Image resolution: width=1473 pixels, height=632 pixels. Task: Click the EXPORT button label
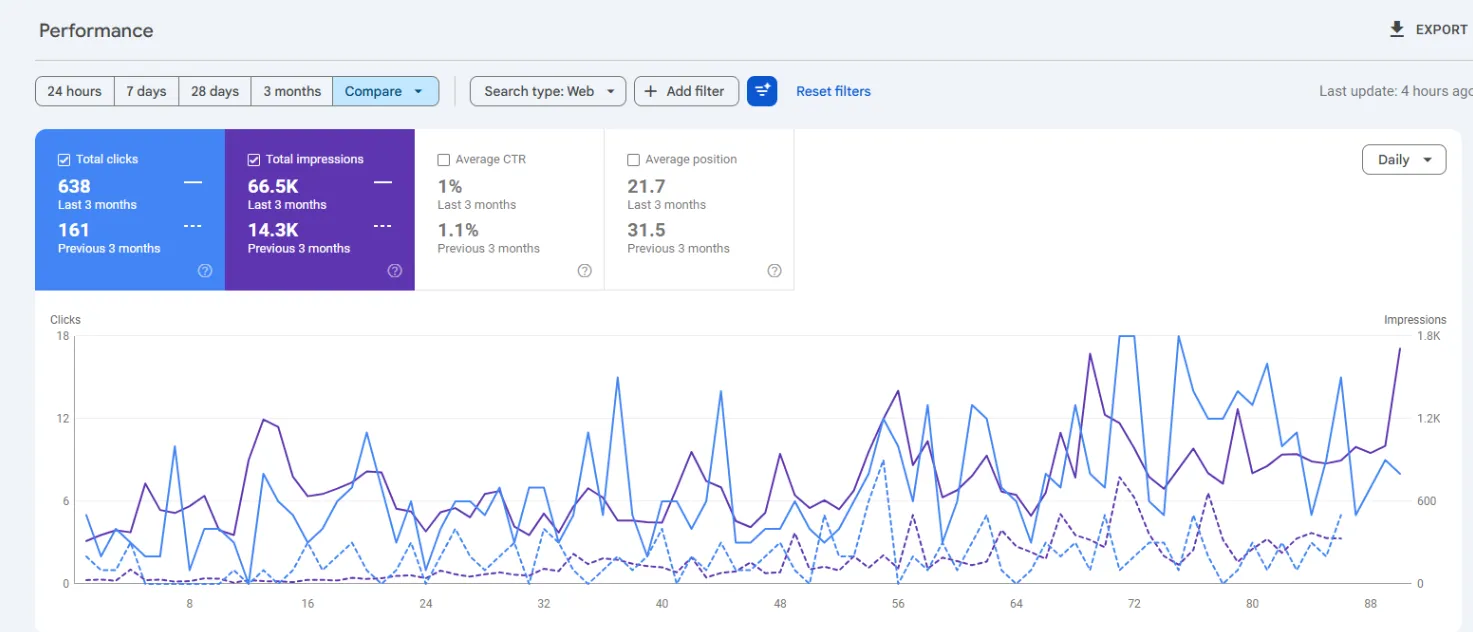click(x=1441, y=29)
